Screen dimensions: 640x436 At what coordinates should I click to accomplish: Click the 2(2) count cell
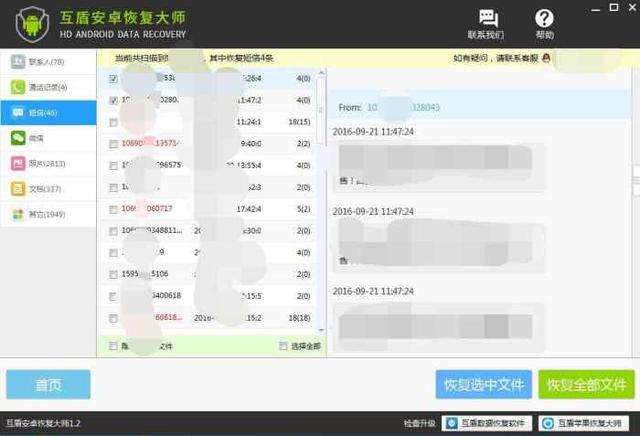click(303, 144)
